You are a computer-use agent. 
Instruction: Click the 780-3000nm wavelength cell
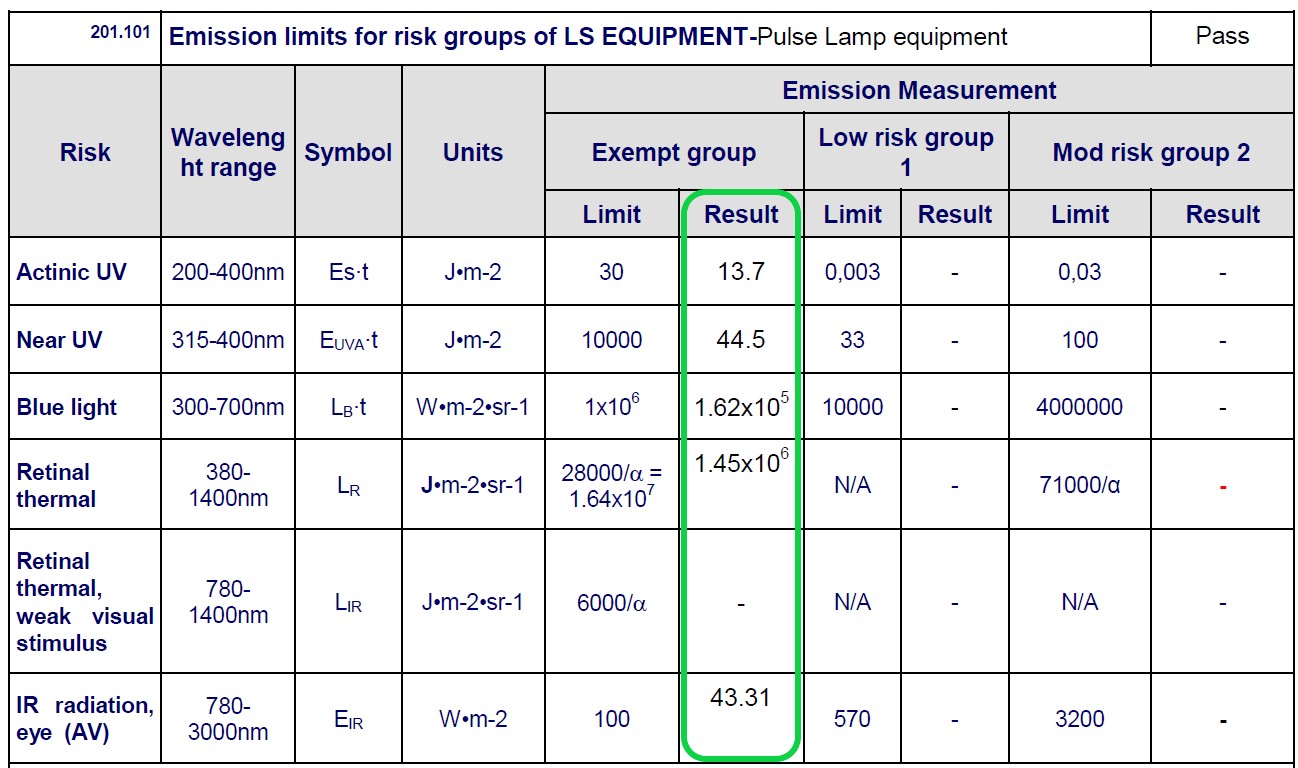point(228,719)
